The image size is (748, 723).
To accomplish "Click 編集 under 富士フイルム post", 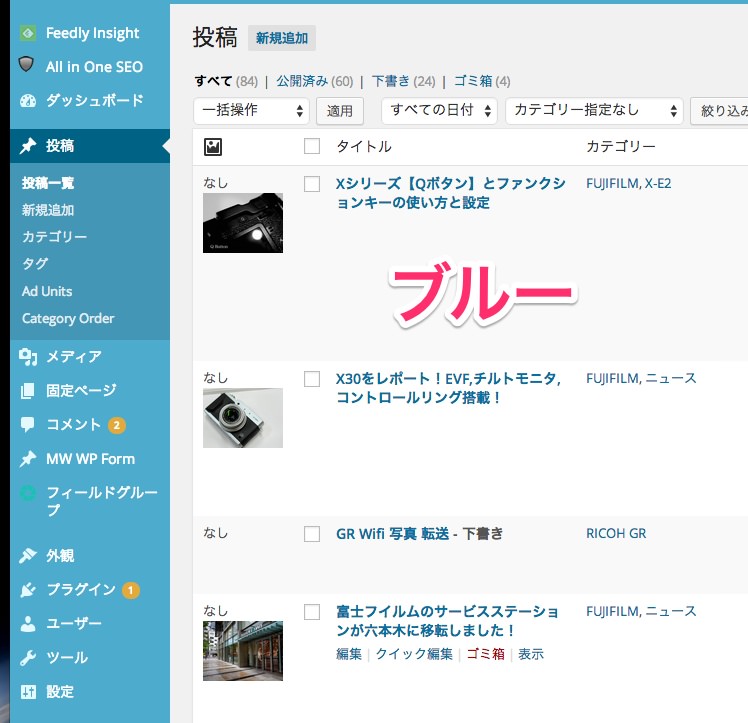I will click(349, 654).
